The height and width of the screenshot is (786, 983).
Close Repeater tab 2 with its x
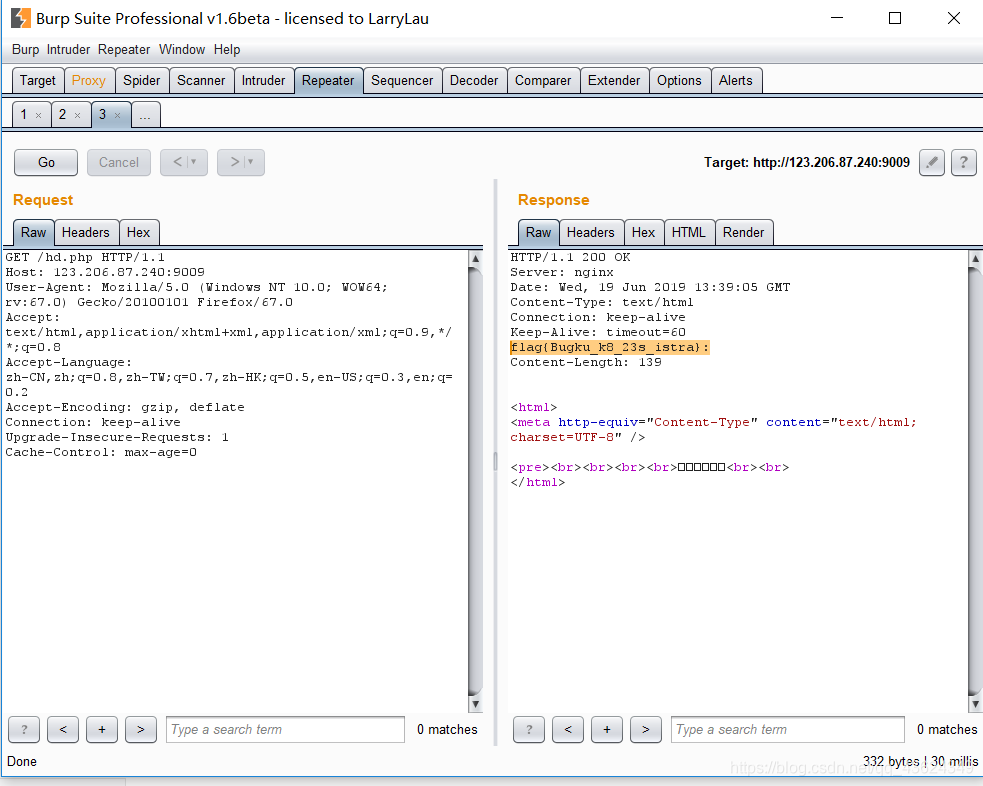point(78,115)
